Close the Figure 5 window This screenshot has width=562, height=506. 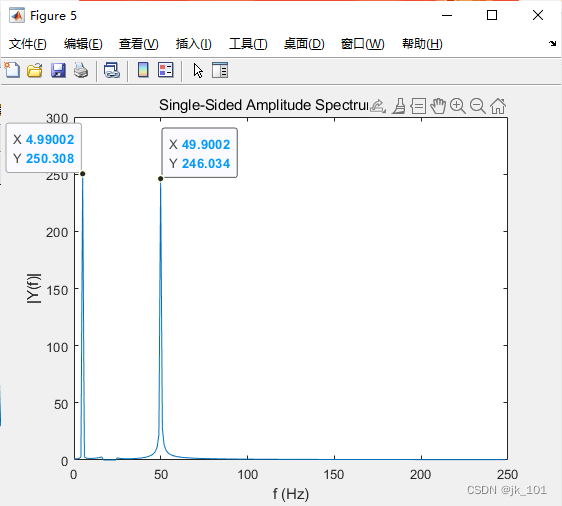pyautogui.click(x=538, y=15)
